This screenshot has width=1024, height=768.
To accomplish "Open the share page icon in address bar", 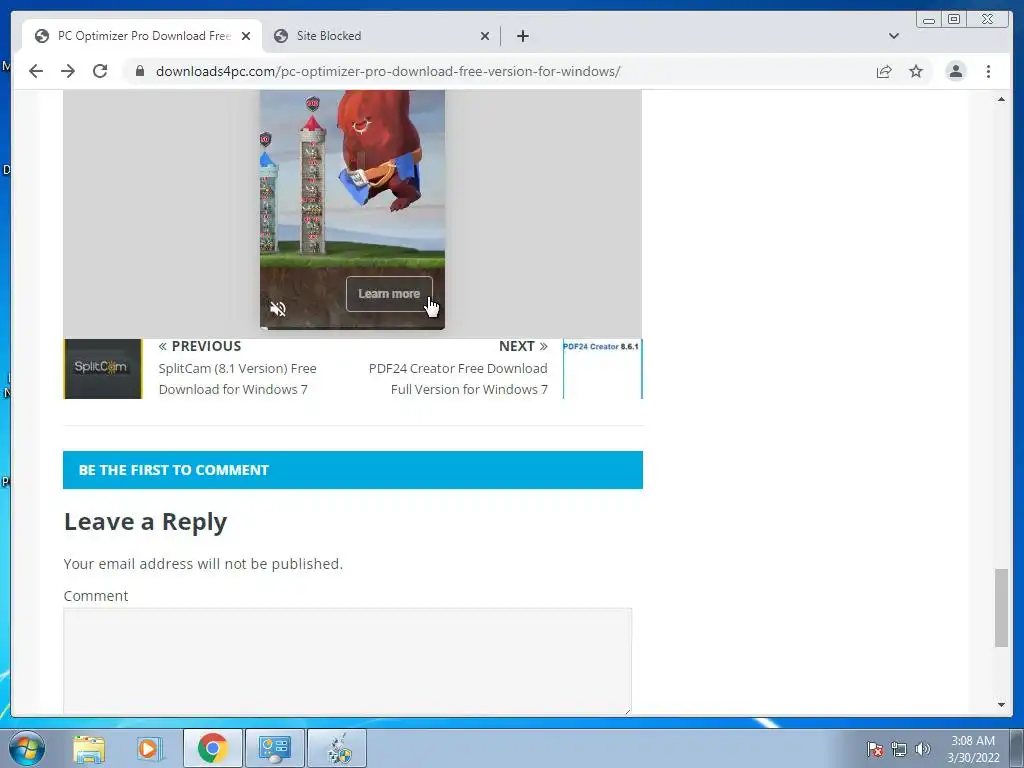I will [884, 71].
